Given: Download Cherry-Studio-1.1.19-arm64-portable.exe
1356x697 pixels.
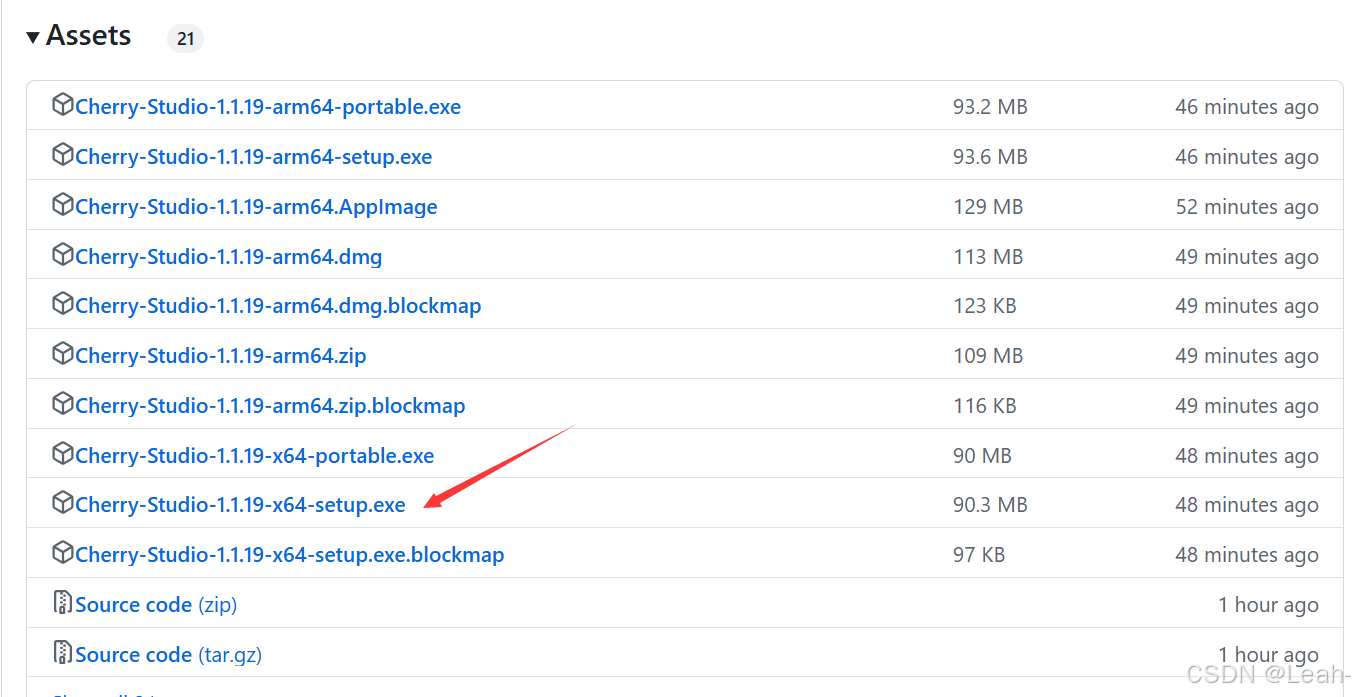Looking at the screenshot, I should (268, 107).
